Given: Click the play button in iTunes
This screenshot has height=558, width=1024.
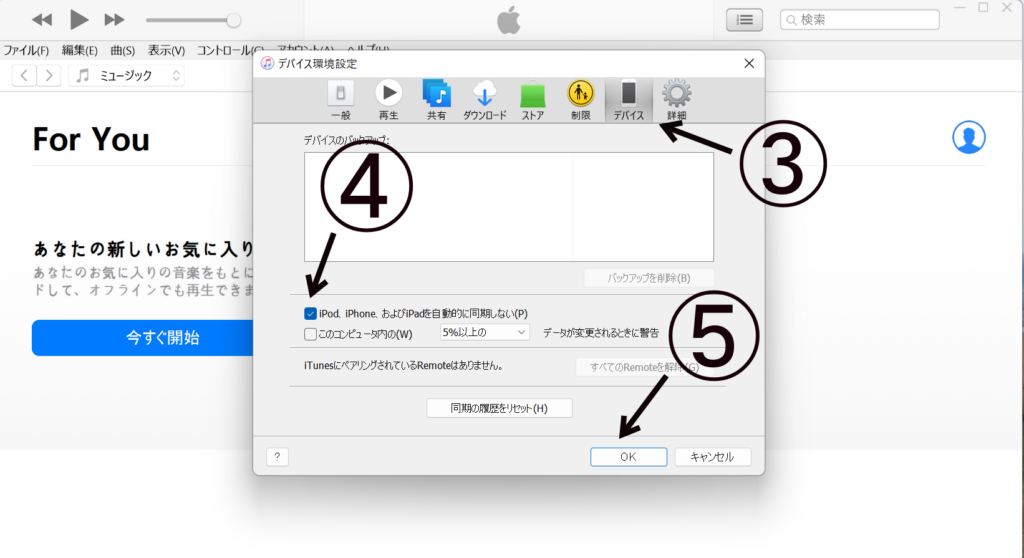Looking at the screenshot, I should pyautogui.click(x=78, y=20).
